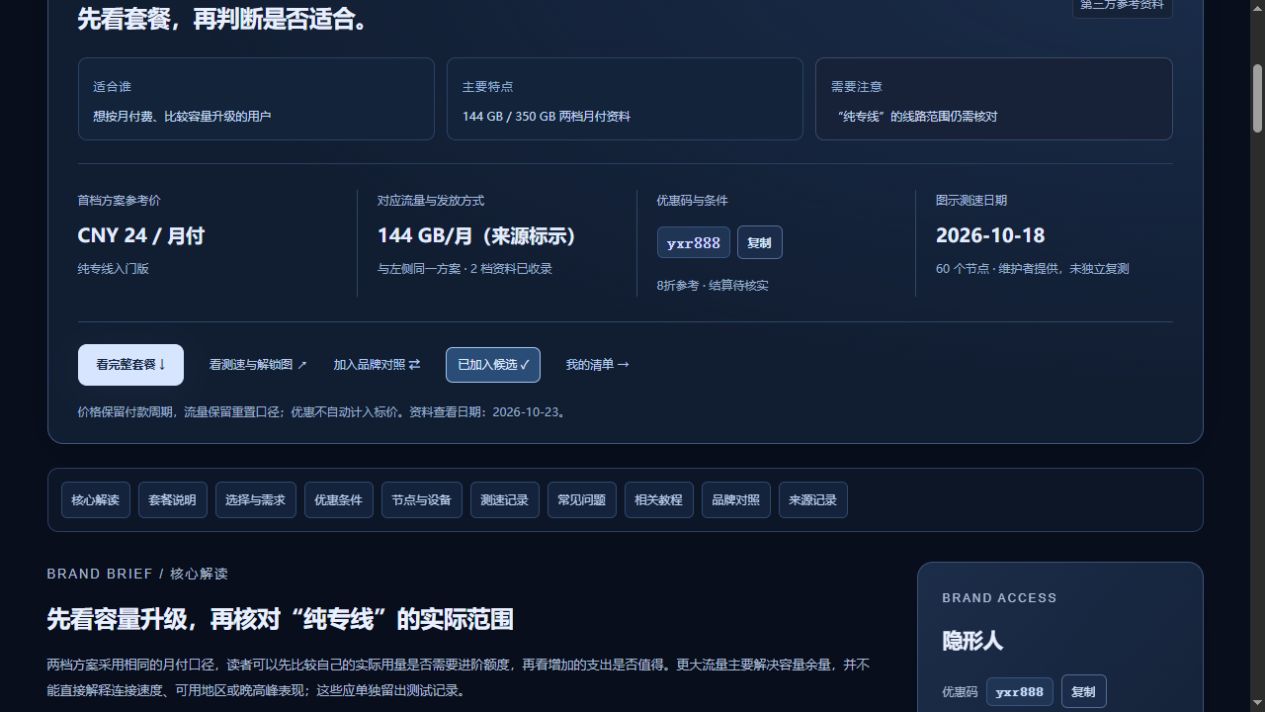Viewport: 1265px width, 712px height.
Task: Jump to the 节点与设备 section tab
Action: [422, 500]
